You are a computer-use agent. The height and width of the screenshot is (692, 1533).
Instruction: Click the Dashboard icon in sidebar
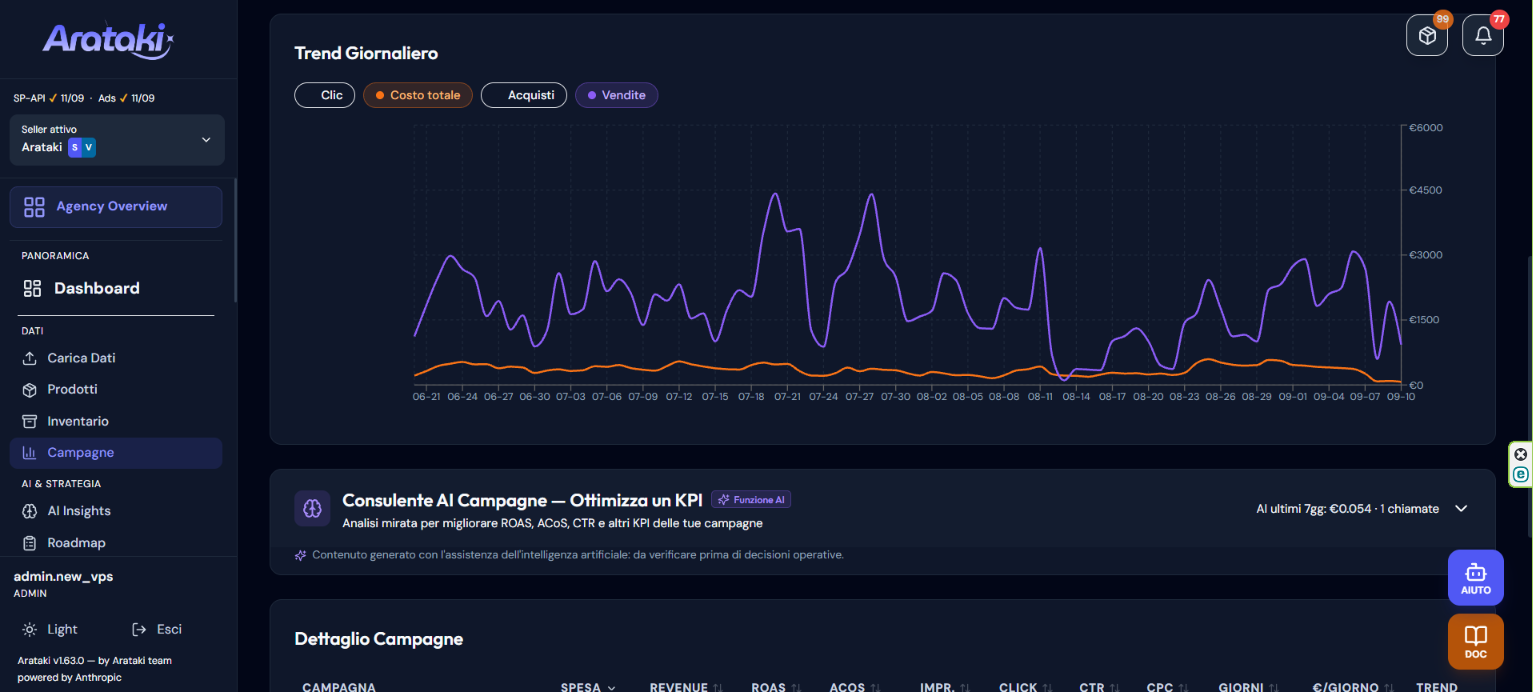(32, 288)
